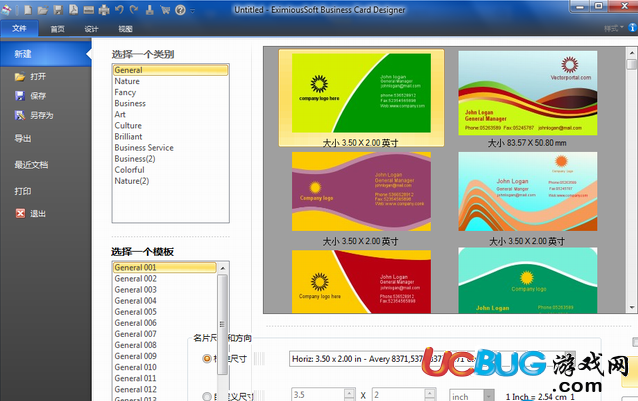Select the Business category
The width and height of the screenshot is (638, 401).
[x=170, y=103]
